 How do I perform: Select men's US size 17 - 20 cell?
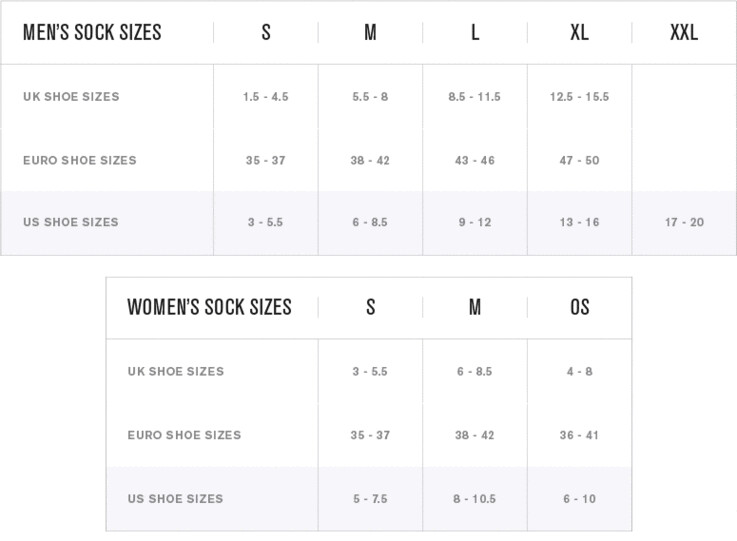click(684, 222)
